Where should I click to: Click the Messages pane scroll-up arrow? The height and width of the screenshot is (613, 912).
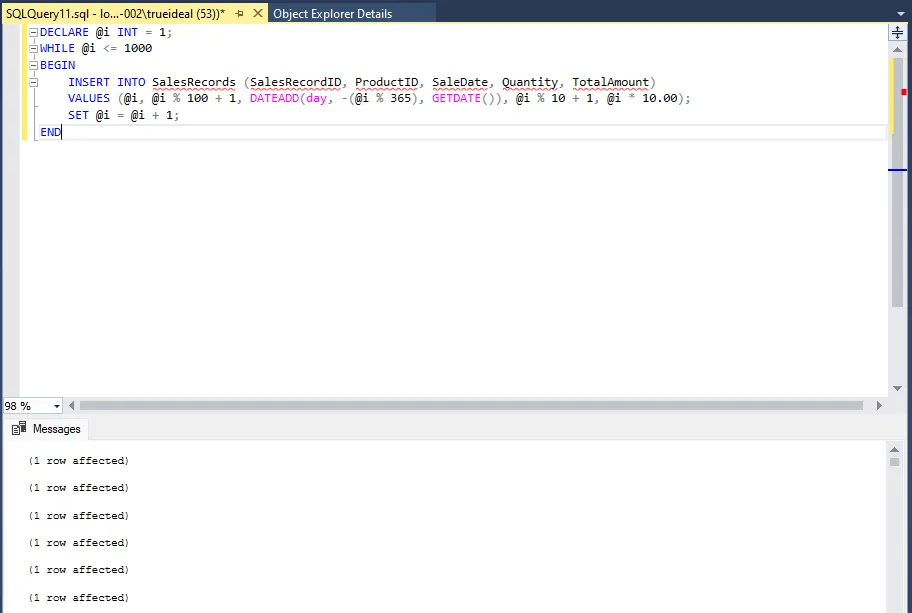click(x=894, y=449)
